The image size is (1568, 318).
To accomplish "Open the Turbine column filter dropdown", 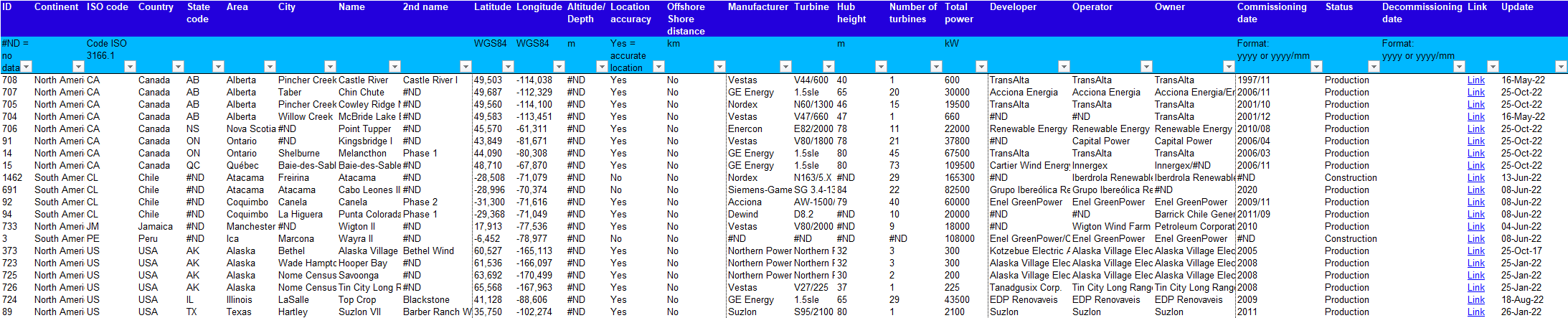I will point(828,67).
